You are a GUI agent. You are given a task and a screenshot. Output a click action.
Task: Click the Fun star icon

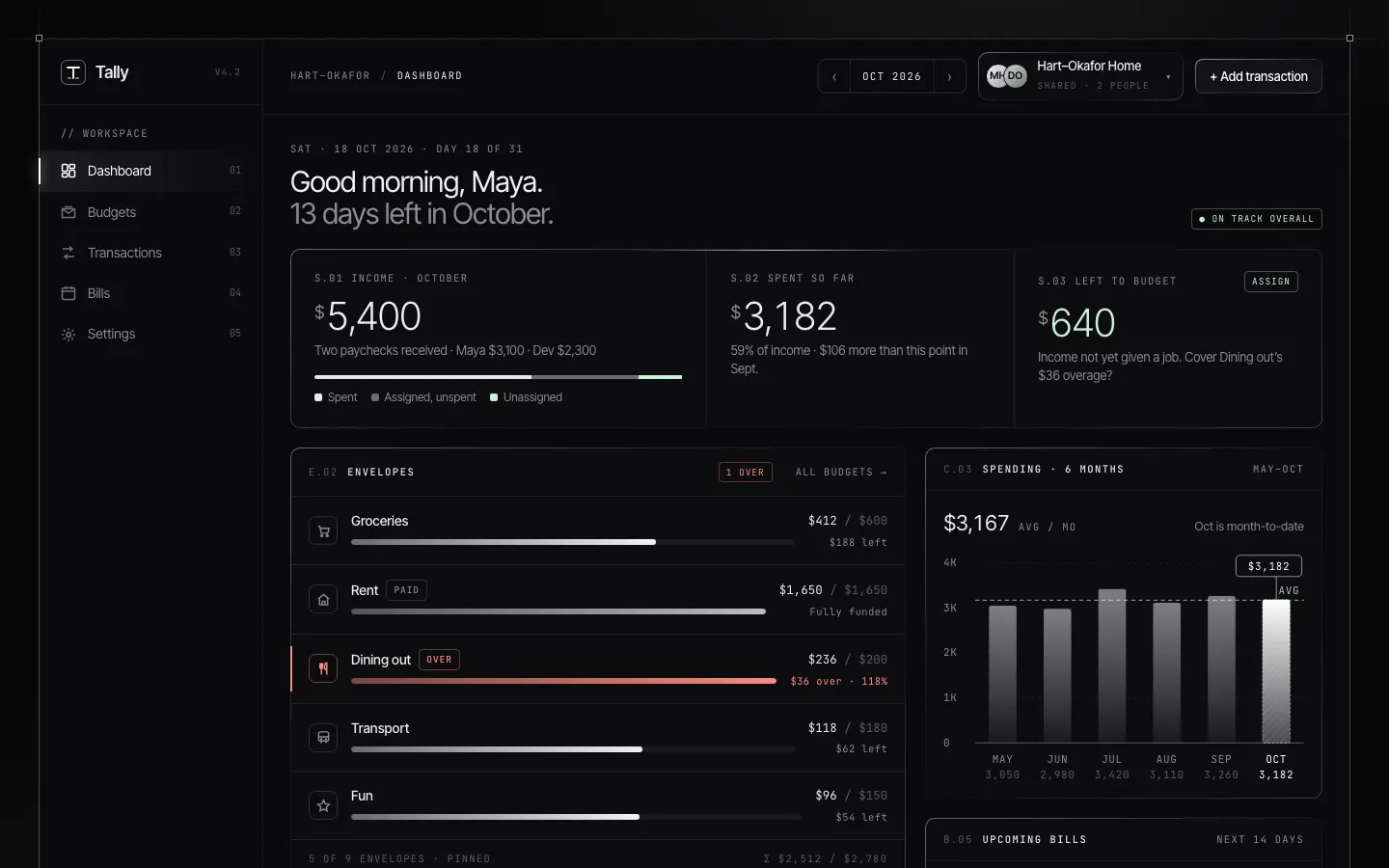tap(323, 805)
